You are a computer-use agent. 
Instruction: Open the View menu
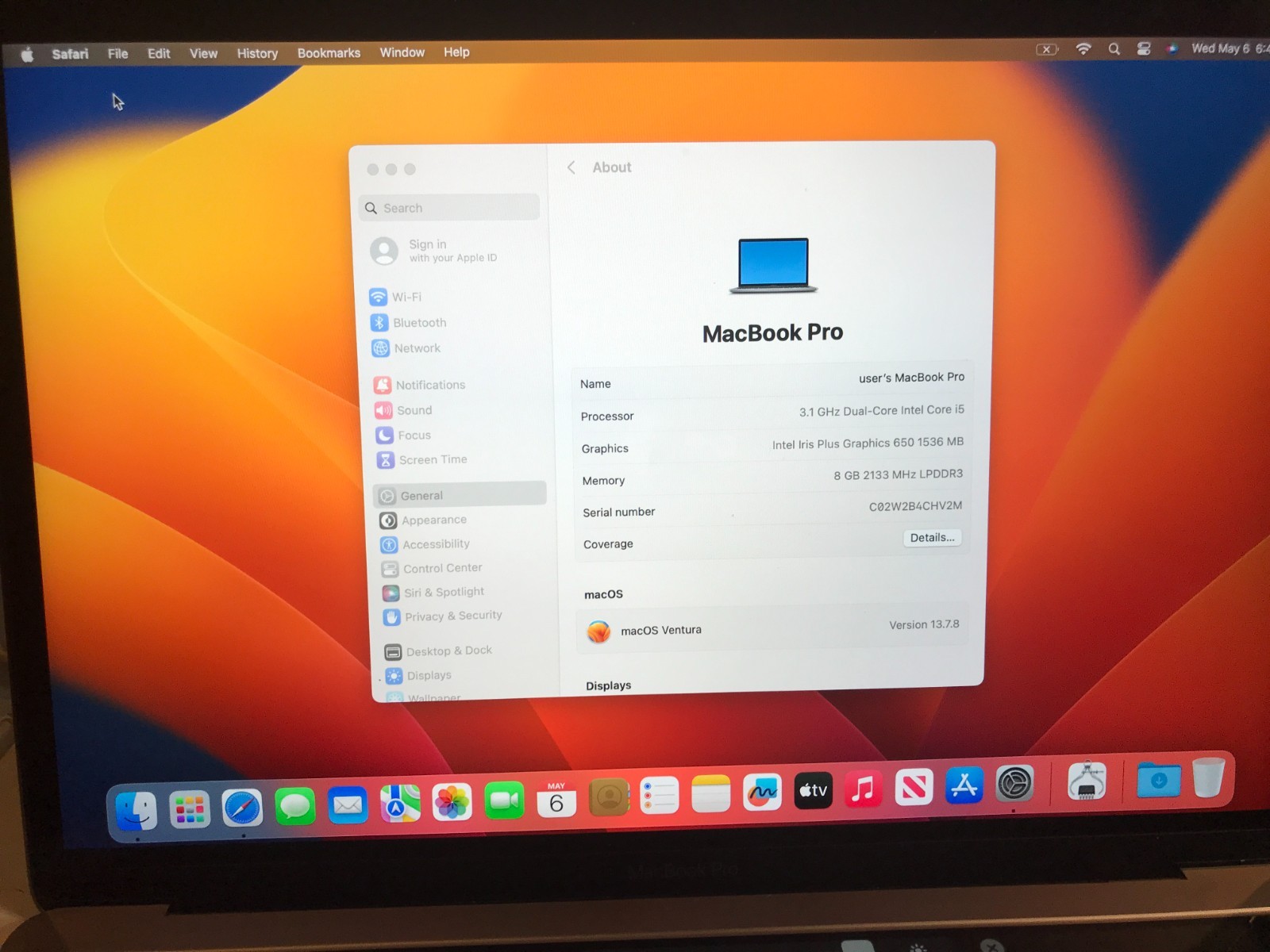click(203, 53)
